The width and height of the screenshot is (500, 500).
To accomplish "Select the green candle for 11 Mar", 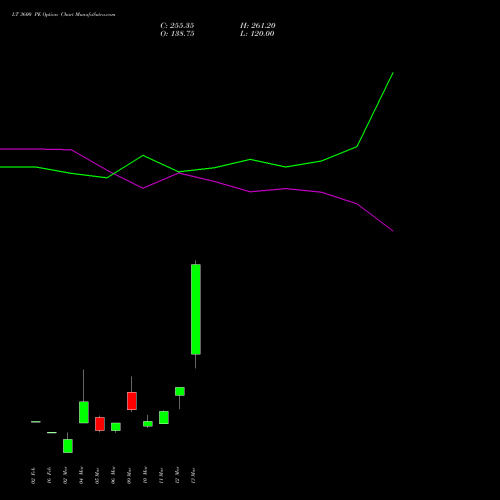I will 164,417.
